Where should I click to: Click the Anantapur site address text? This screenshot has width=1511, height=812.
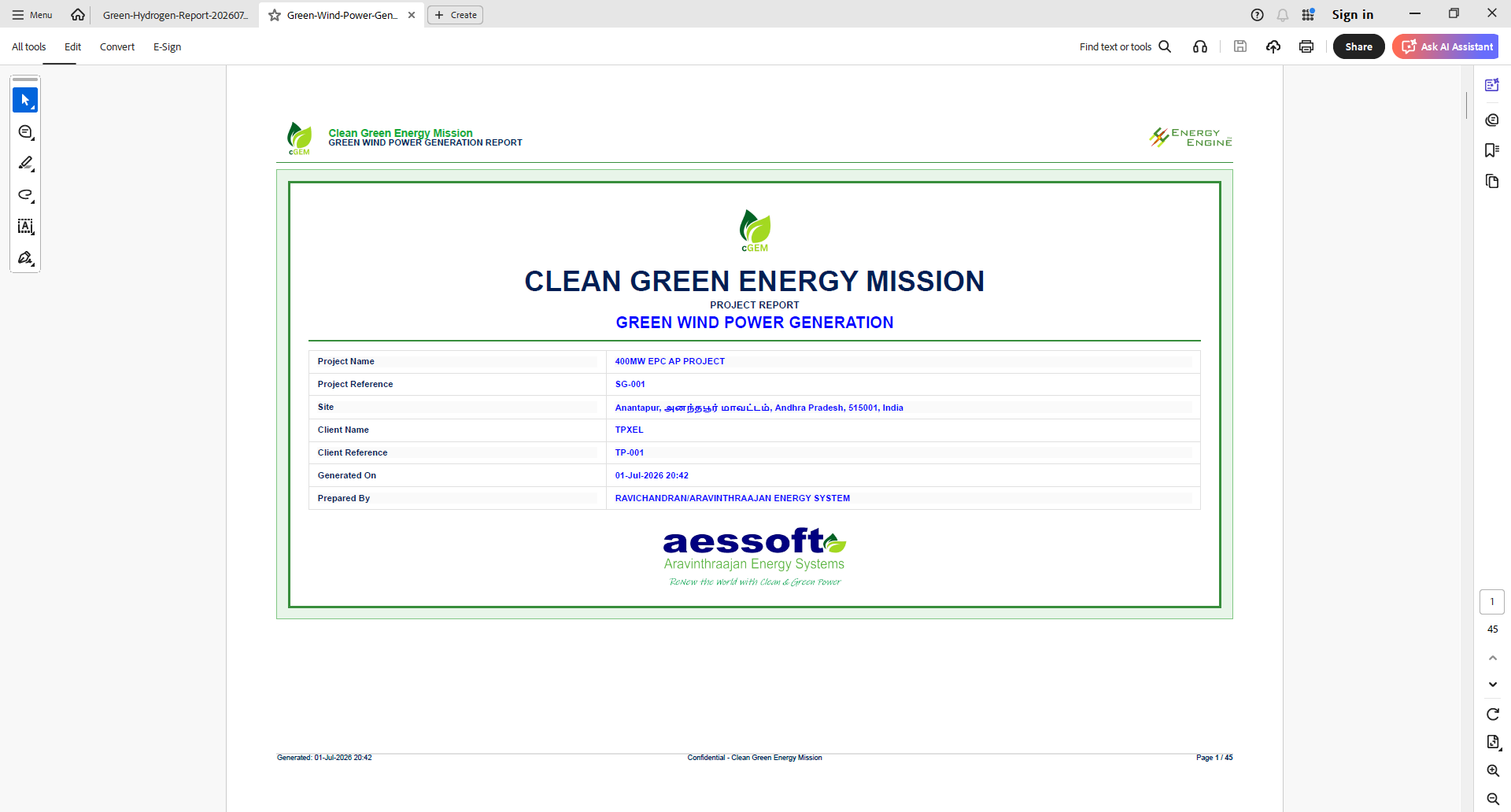point(759,408)
